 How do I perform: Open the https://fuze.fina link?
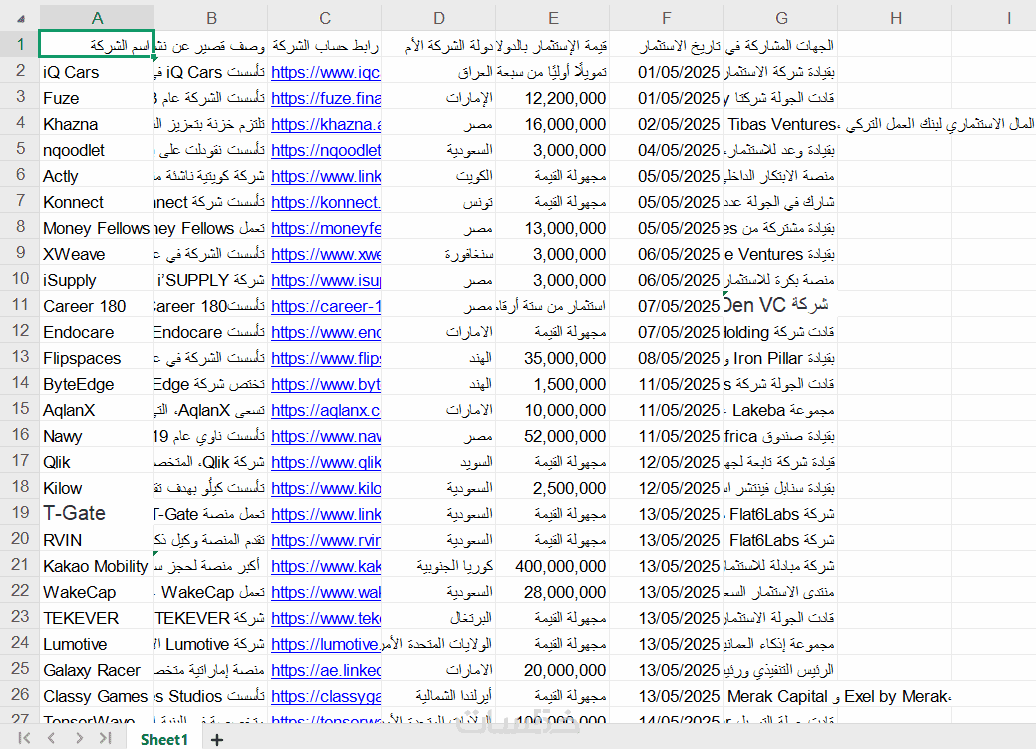[x=326, y=98]
